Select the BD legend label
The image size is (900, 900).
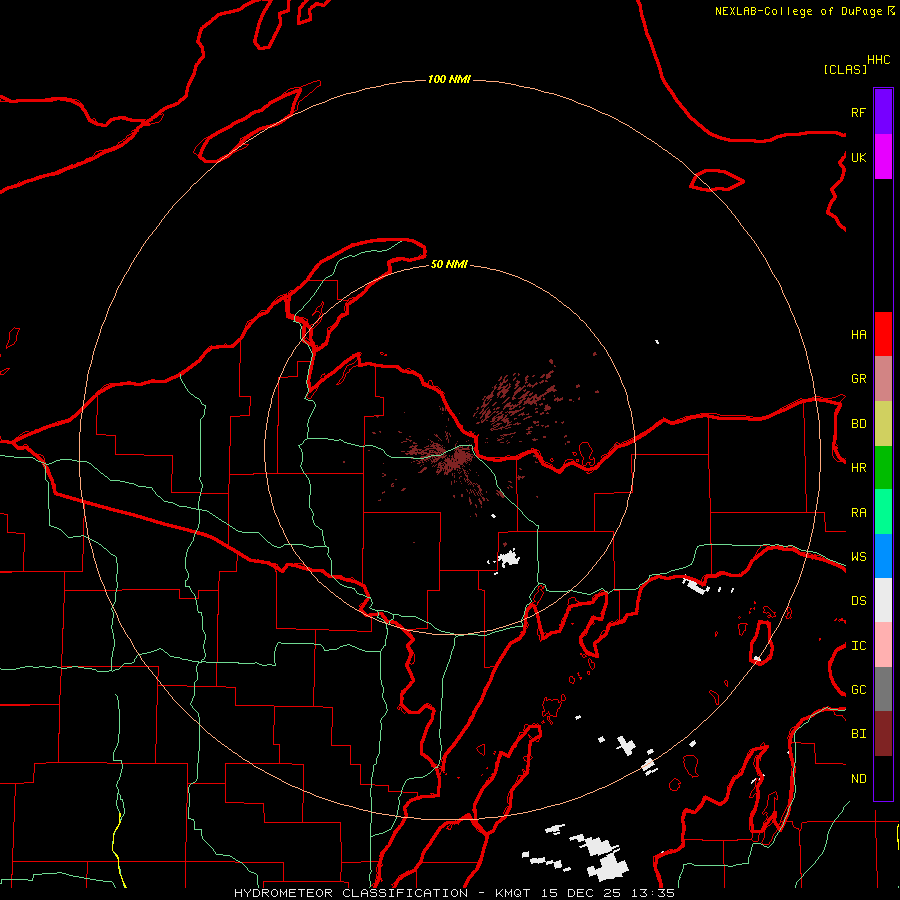858,424
